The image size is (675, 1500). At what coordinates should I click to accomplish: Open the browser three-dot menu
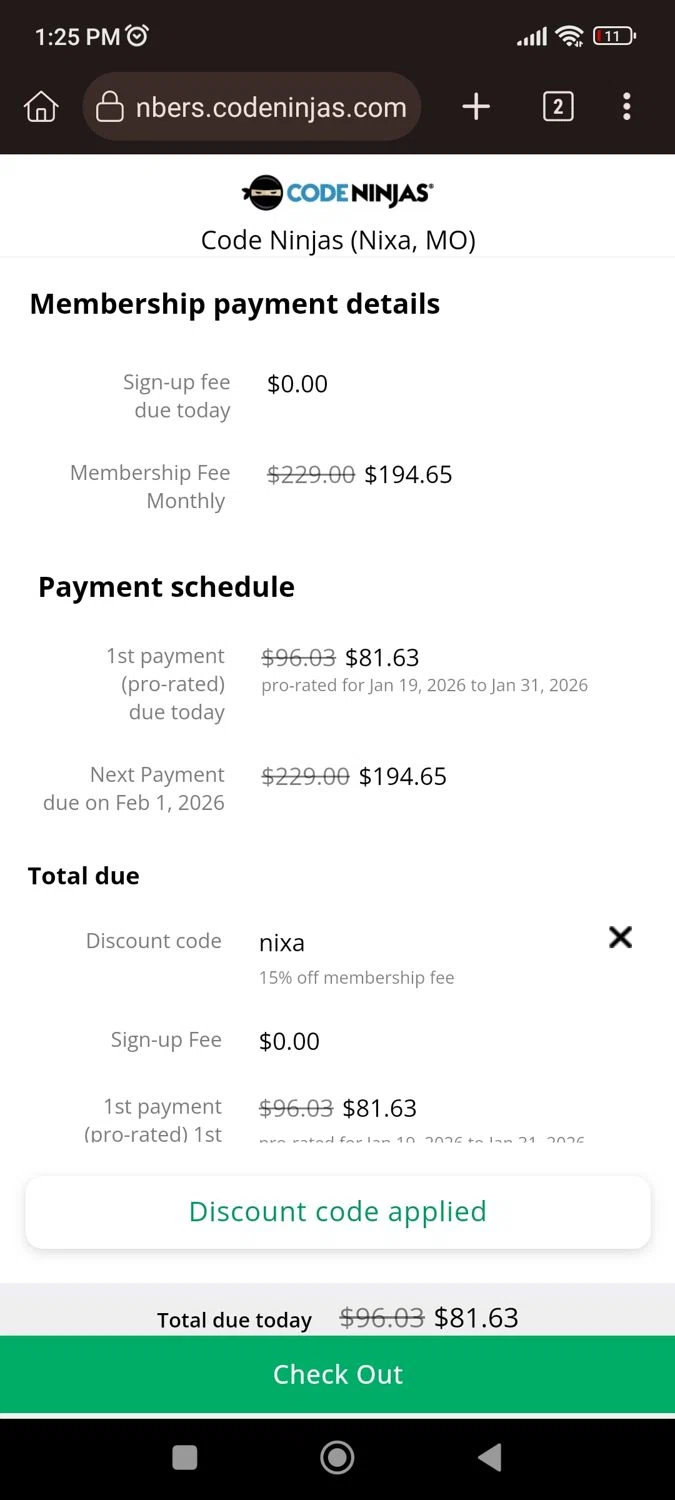pos(627,107)
